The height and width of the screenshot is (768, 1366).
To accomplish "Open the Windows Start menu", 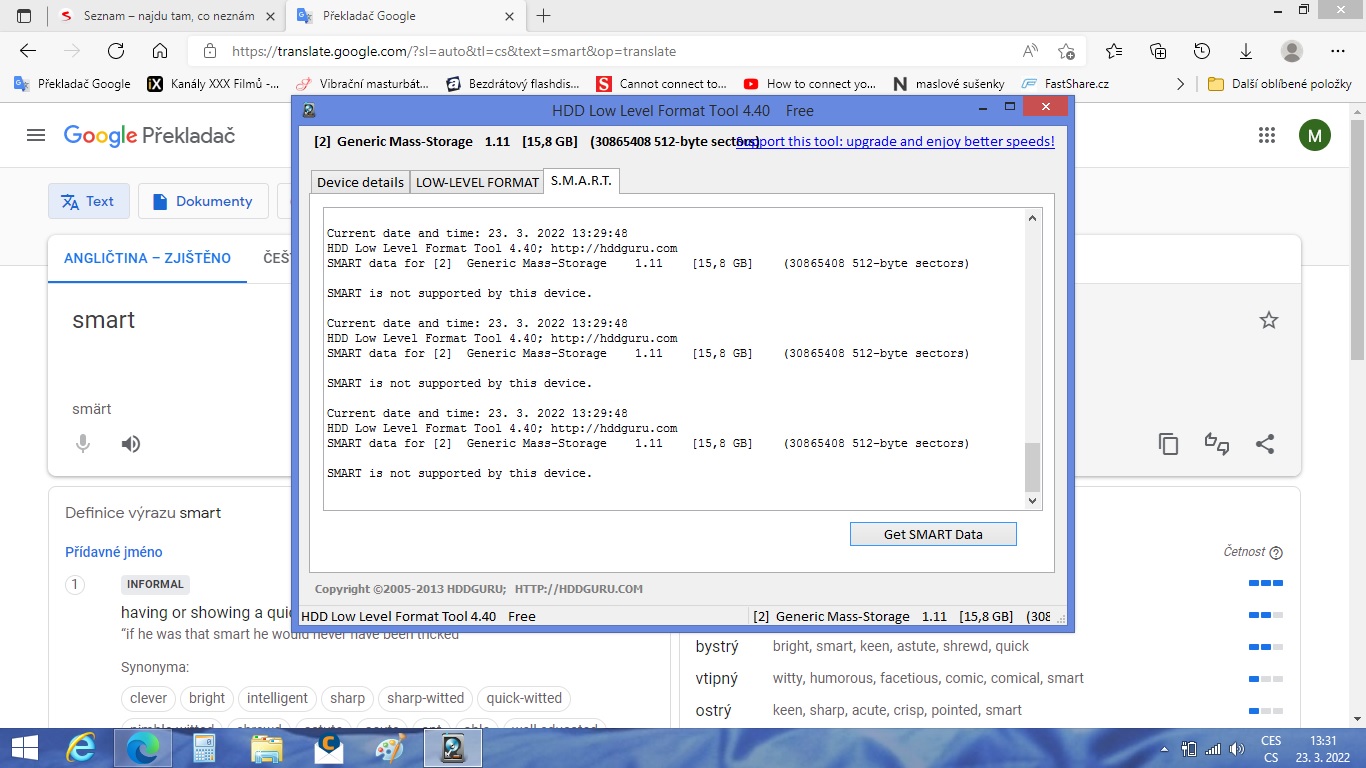I will point(24,748).
